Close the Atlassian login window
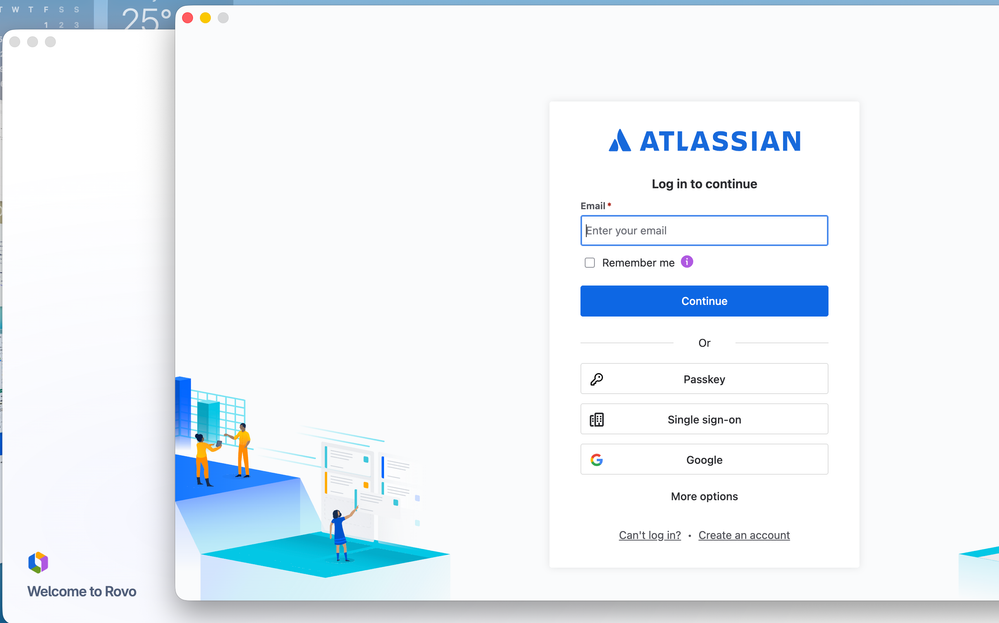The height and width of the screenshot is (623, 999). (x=187, y=18)
